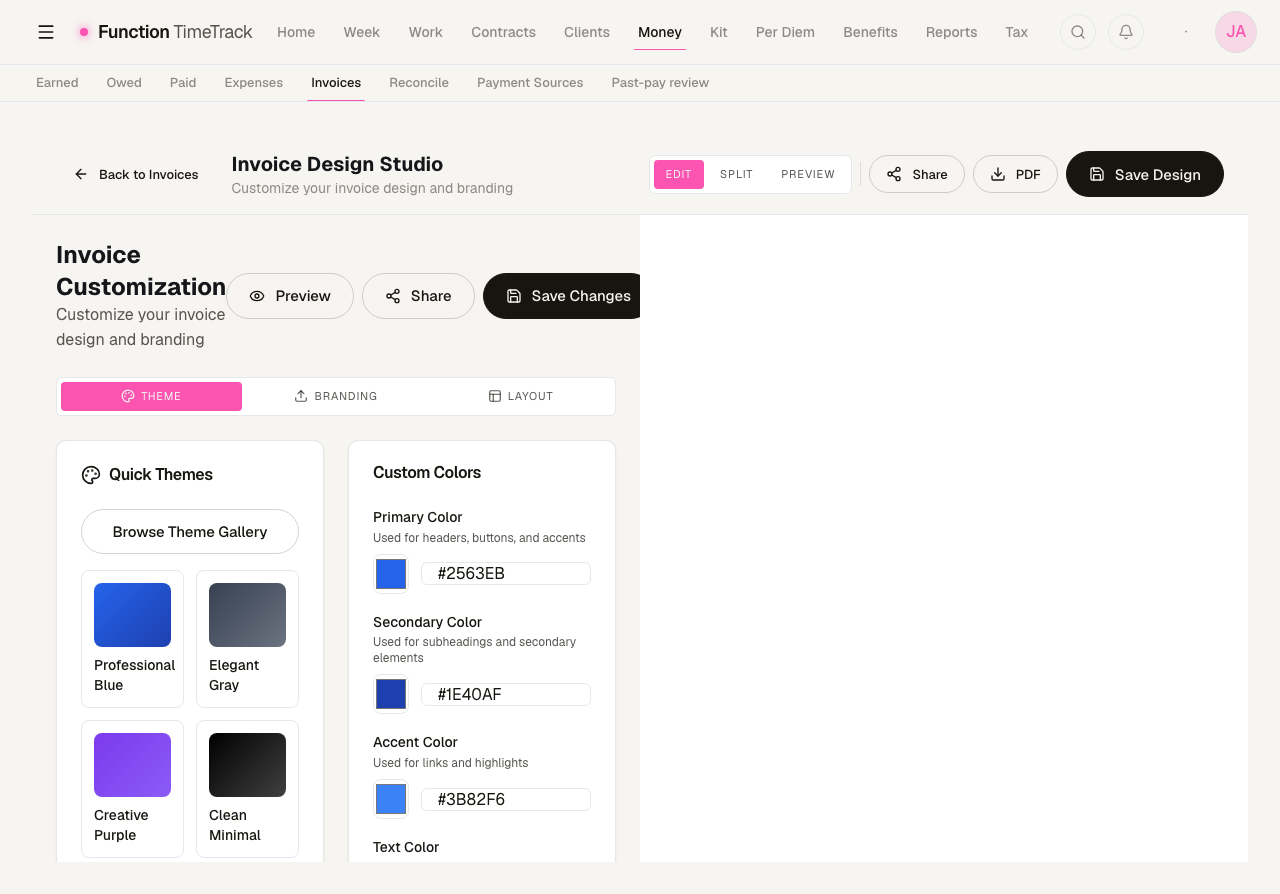1280x894 pixels.
Task: Open the Primary Color swatch
Action: click(391, 574)
